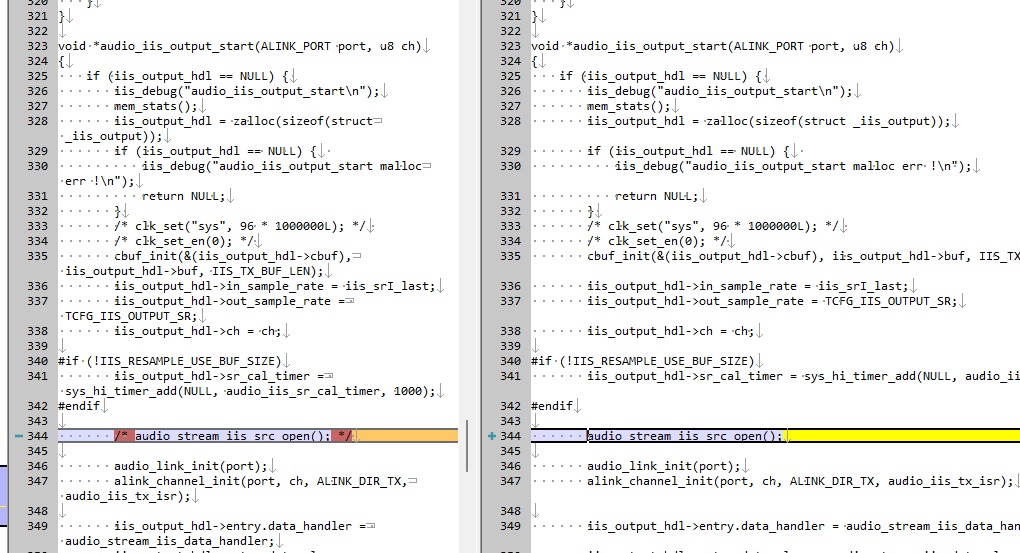Click line number 344 in right pane
The image size is (1020, 553).
click(511, 436)
